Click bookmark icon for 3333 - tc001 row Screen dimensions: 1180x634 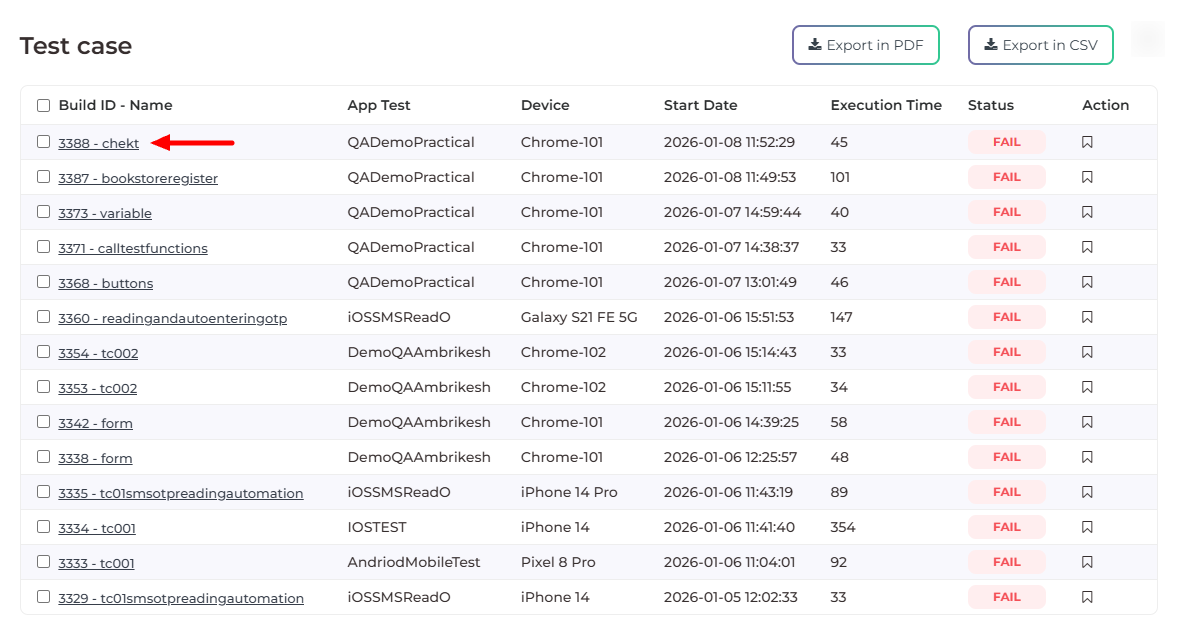pos(1087,562)
